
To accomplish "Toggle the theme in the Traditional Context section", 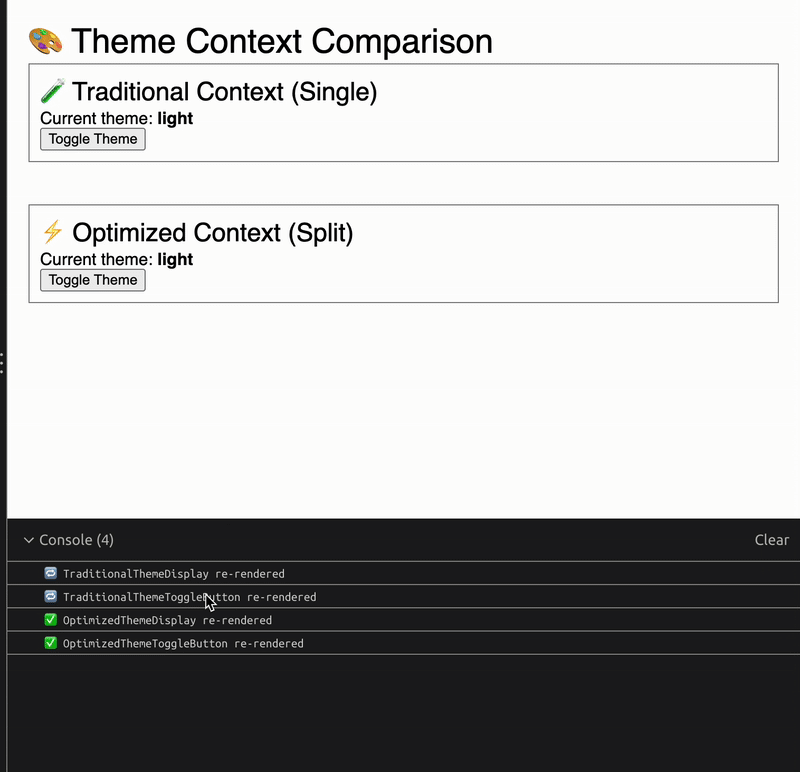I will (93, 139).
